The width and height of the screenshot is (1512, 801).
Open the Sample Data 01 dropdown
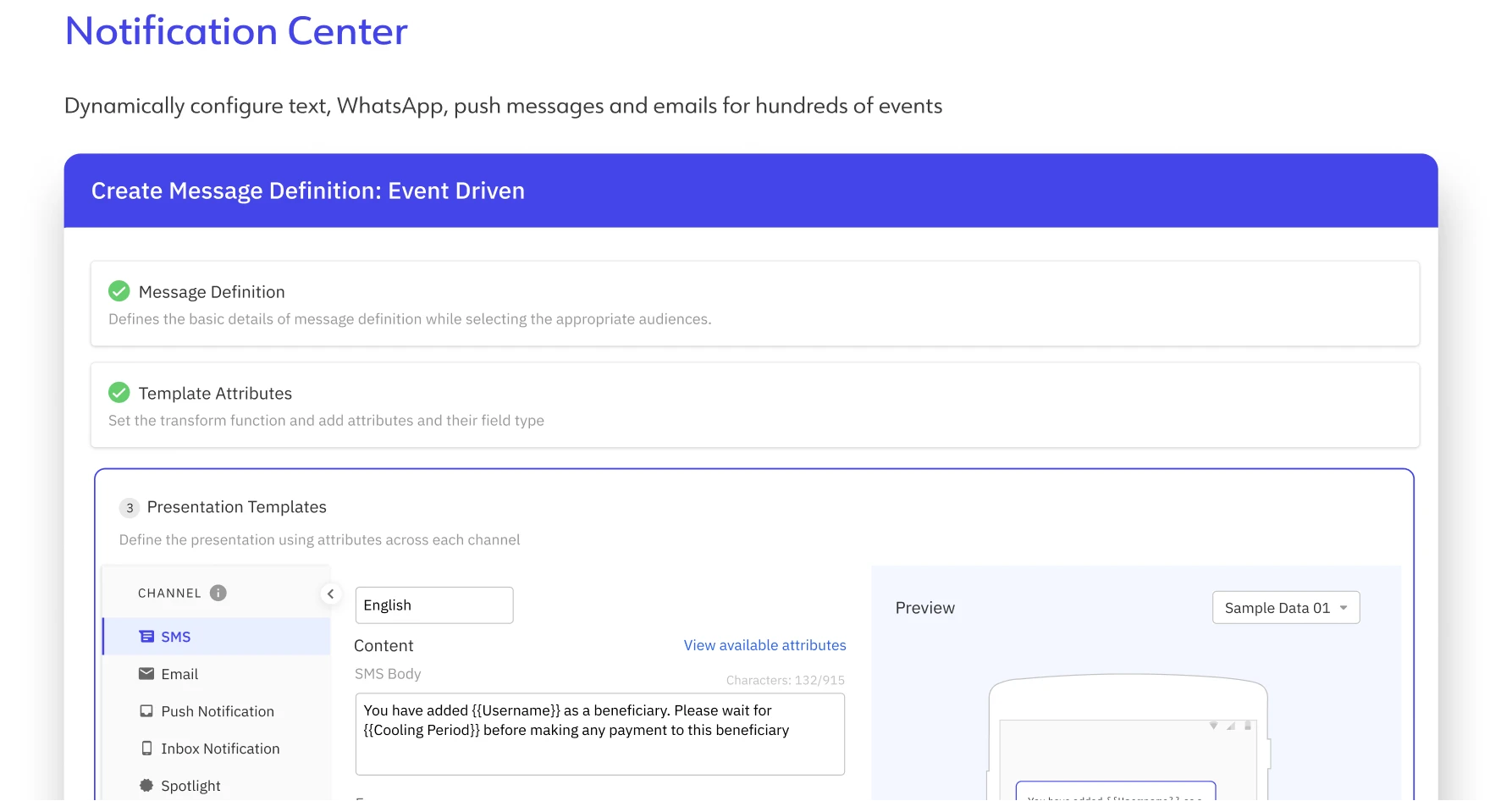click(x=1285, y=608)
